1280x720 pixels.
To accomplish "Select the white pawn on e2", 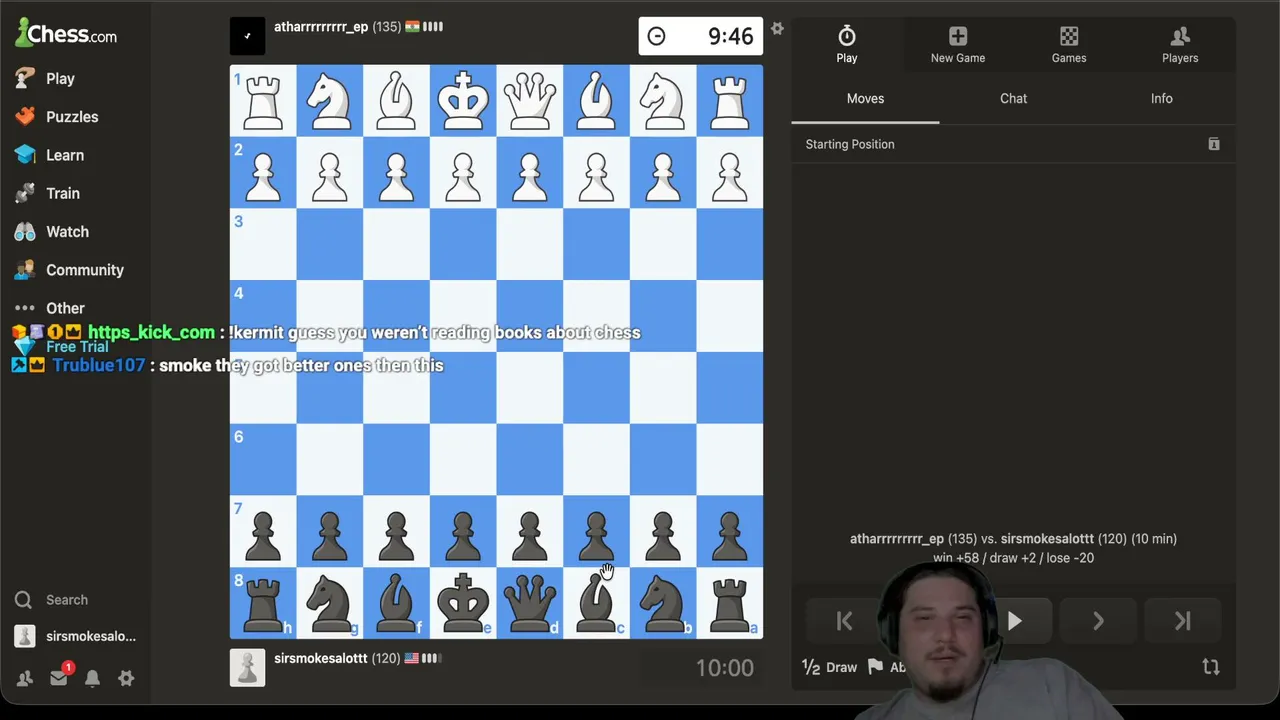I will tap(463, 173).
